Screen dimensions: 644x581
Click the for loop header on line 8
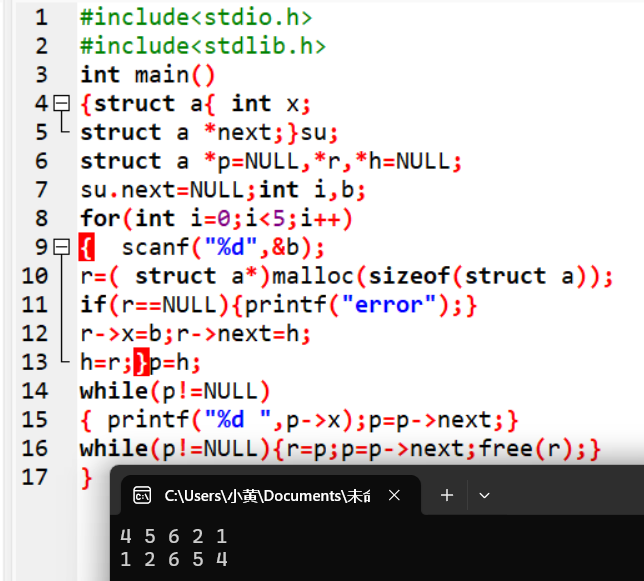point(216,218)
